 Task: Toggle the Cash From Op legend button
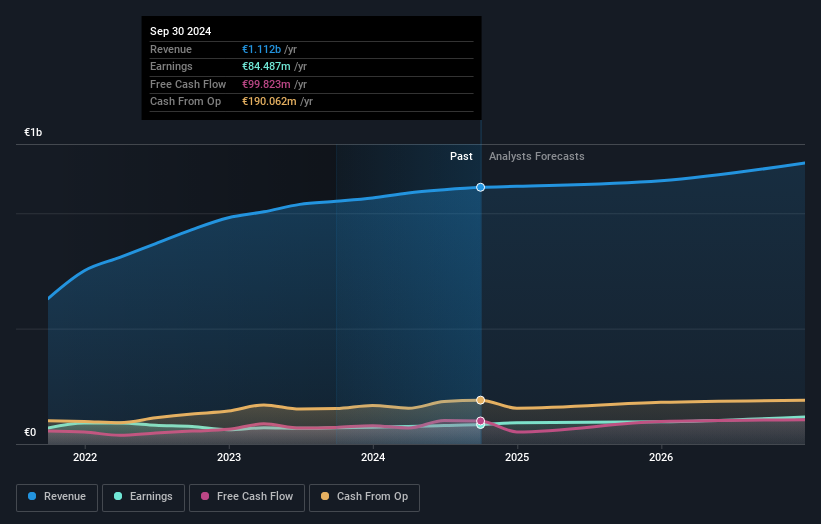click(x=364, y=497)
